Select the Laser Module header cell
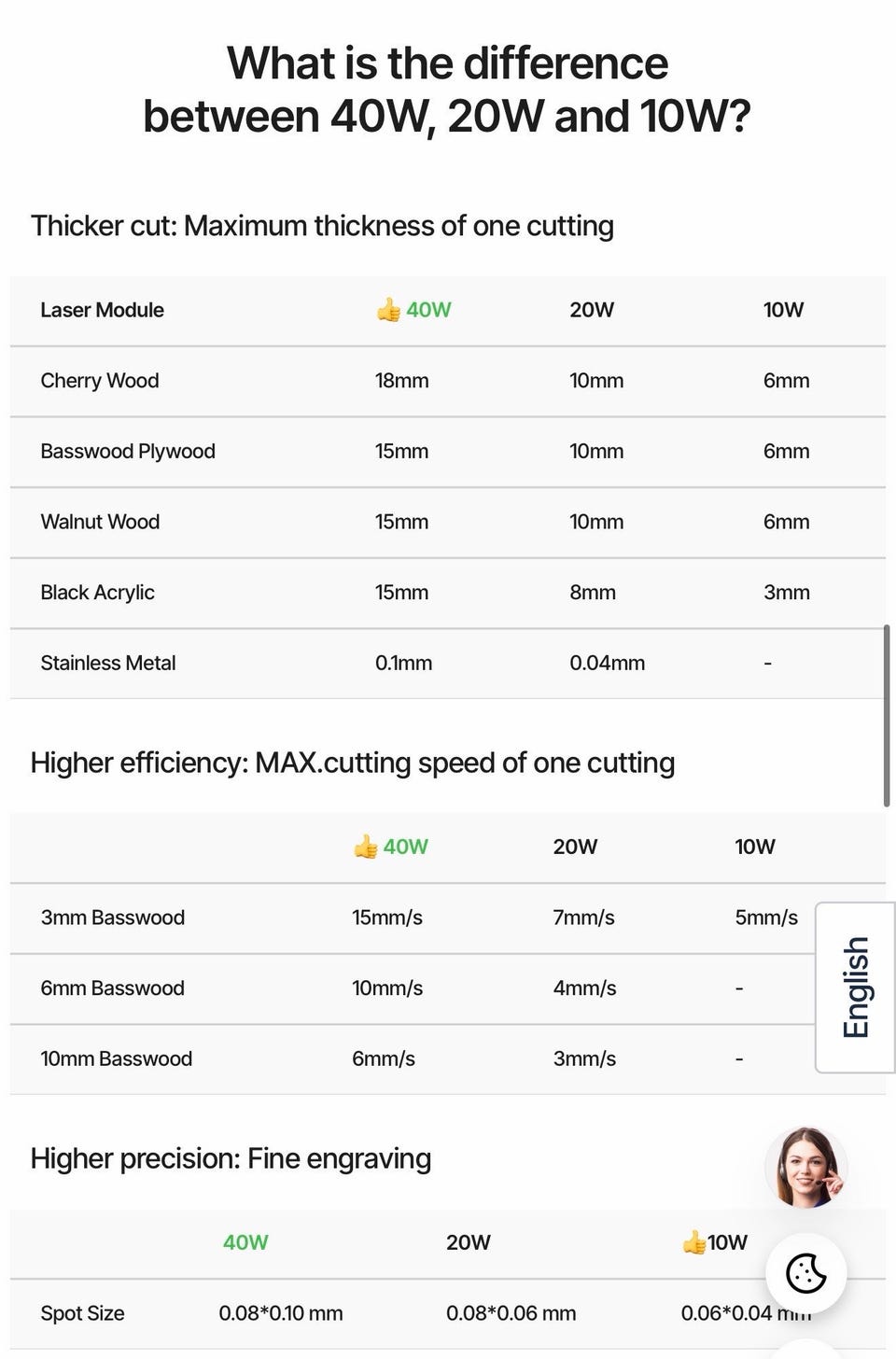This screenshot has height=1359, width=896. tap(102, 310)
